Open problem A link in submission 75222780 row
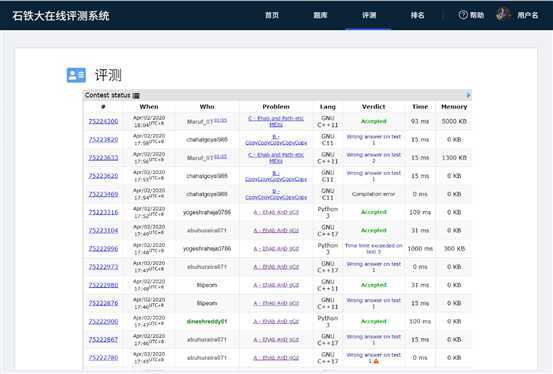The image size is (553, 374). point(276,358)
